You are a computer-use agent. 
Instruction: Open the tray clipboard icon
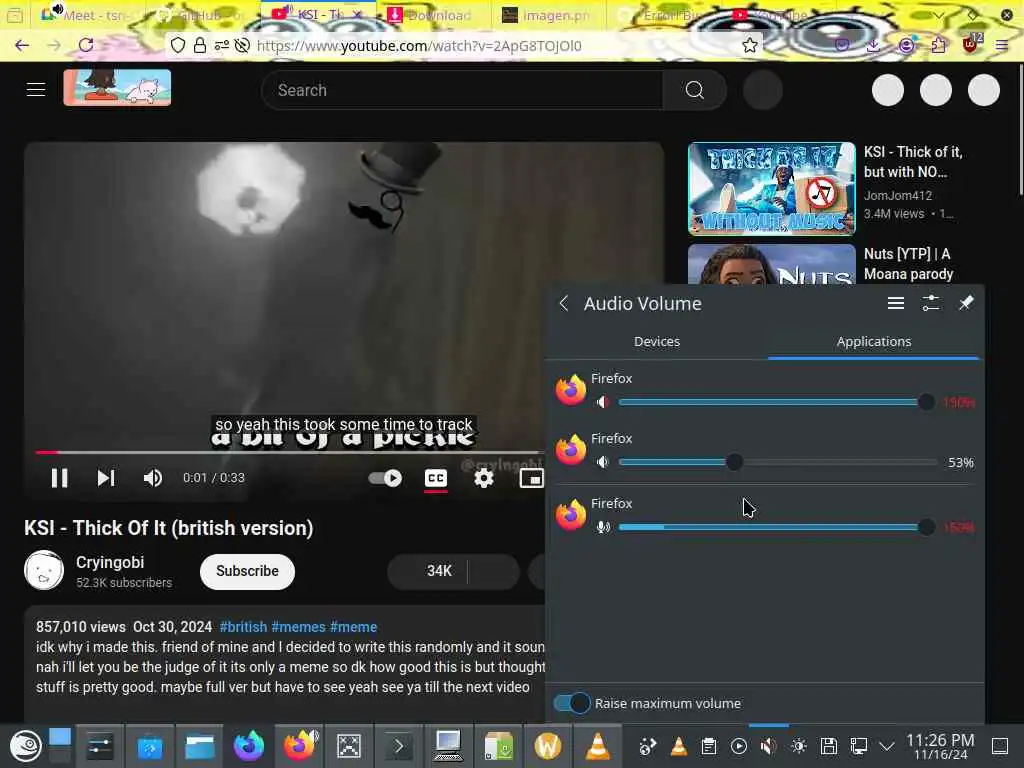coord(709,746)
